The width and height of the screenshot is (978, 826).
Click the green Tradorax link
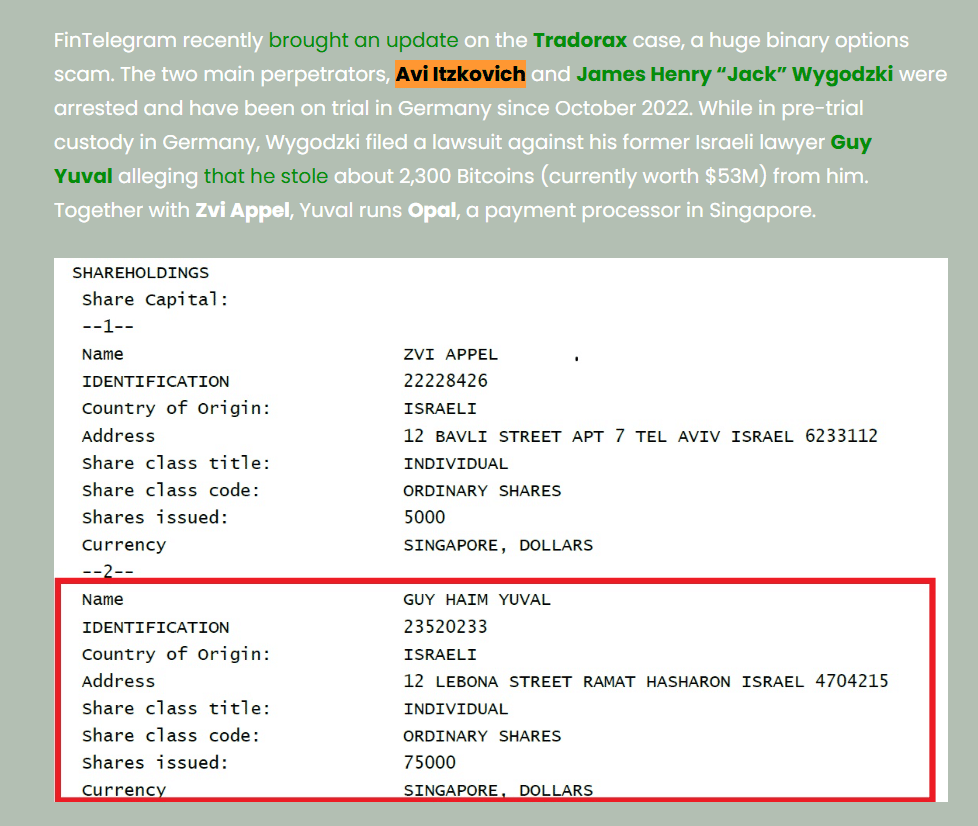[x=580, y=41]
